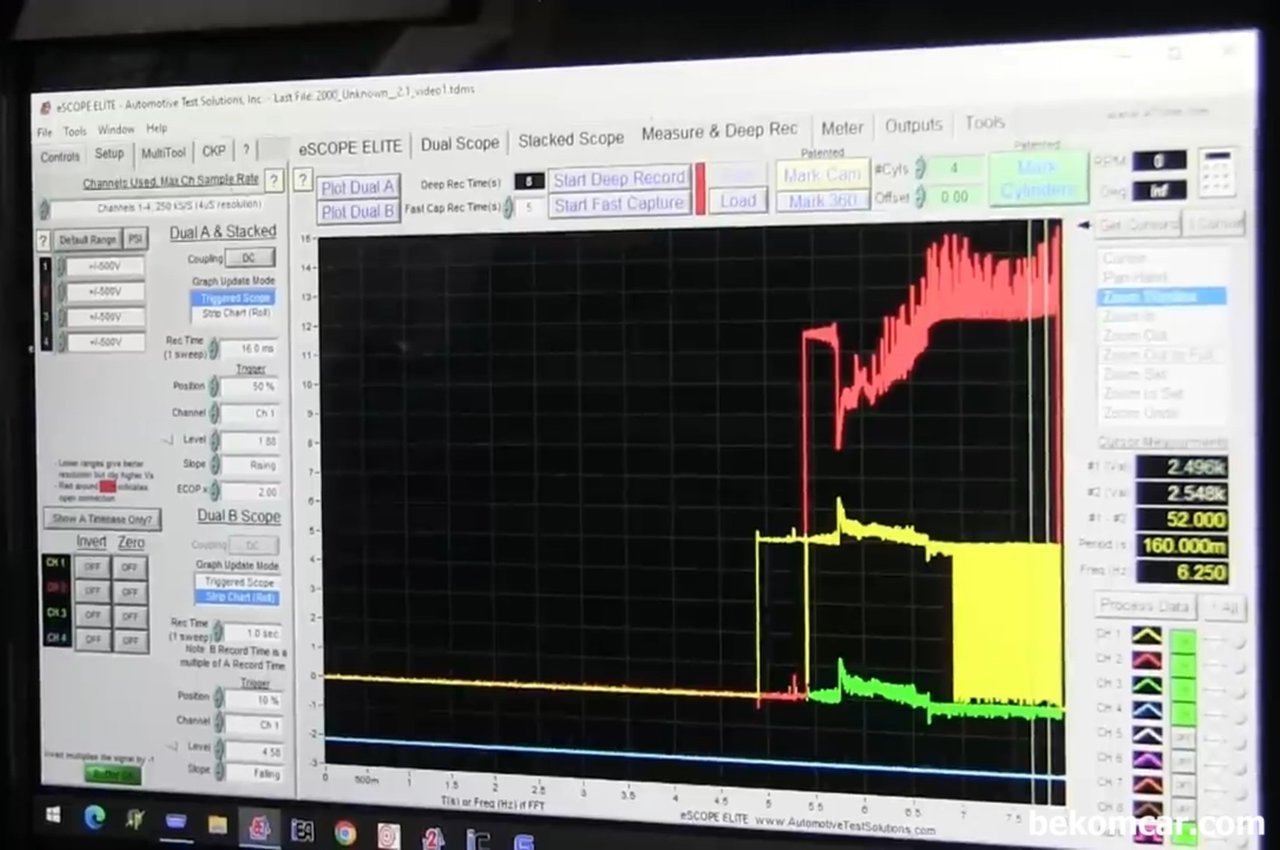The image size is (1280, 850).
Task: Click the help icon left of Default Range
Action: pyautogui.click(x=43, y=240)
